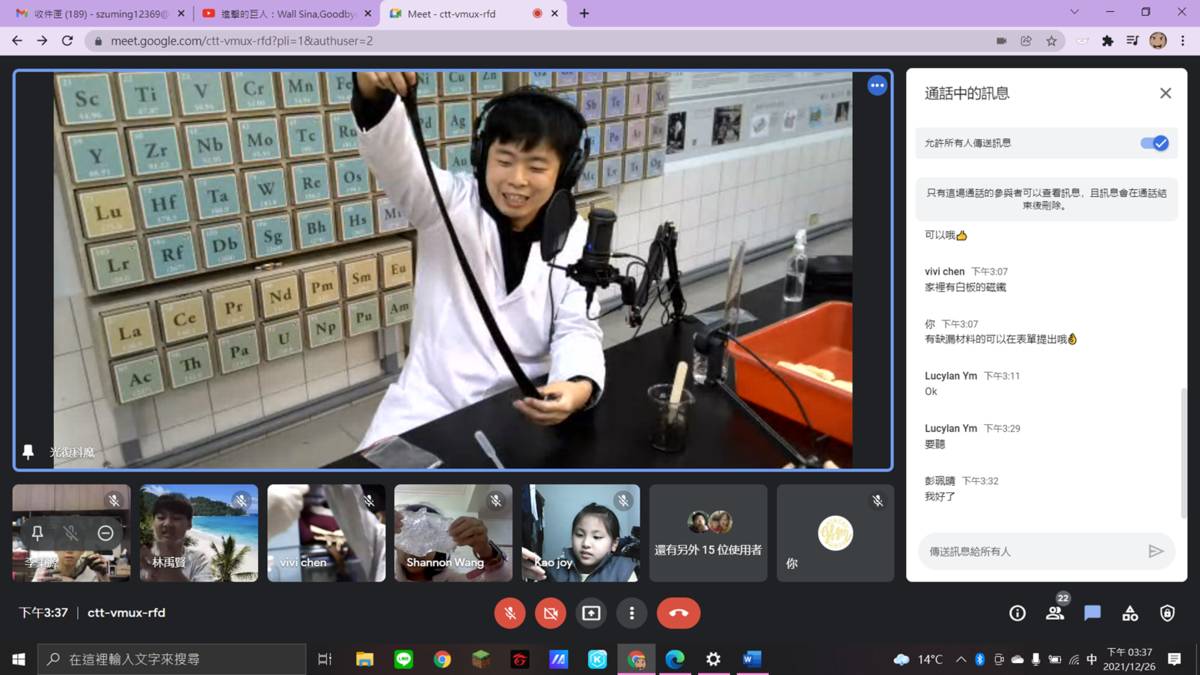Open camera permission icon in address bar
Viewport: 1200px width, 675px height.
(1001, 41)
